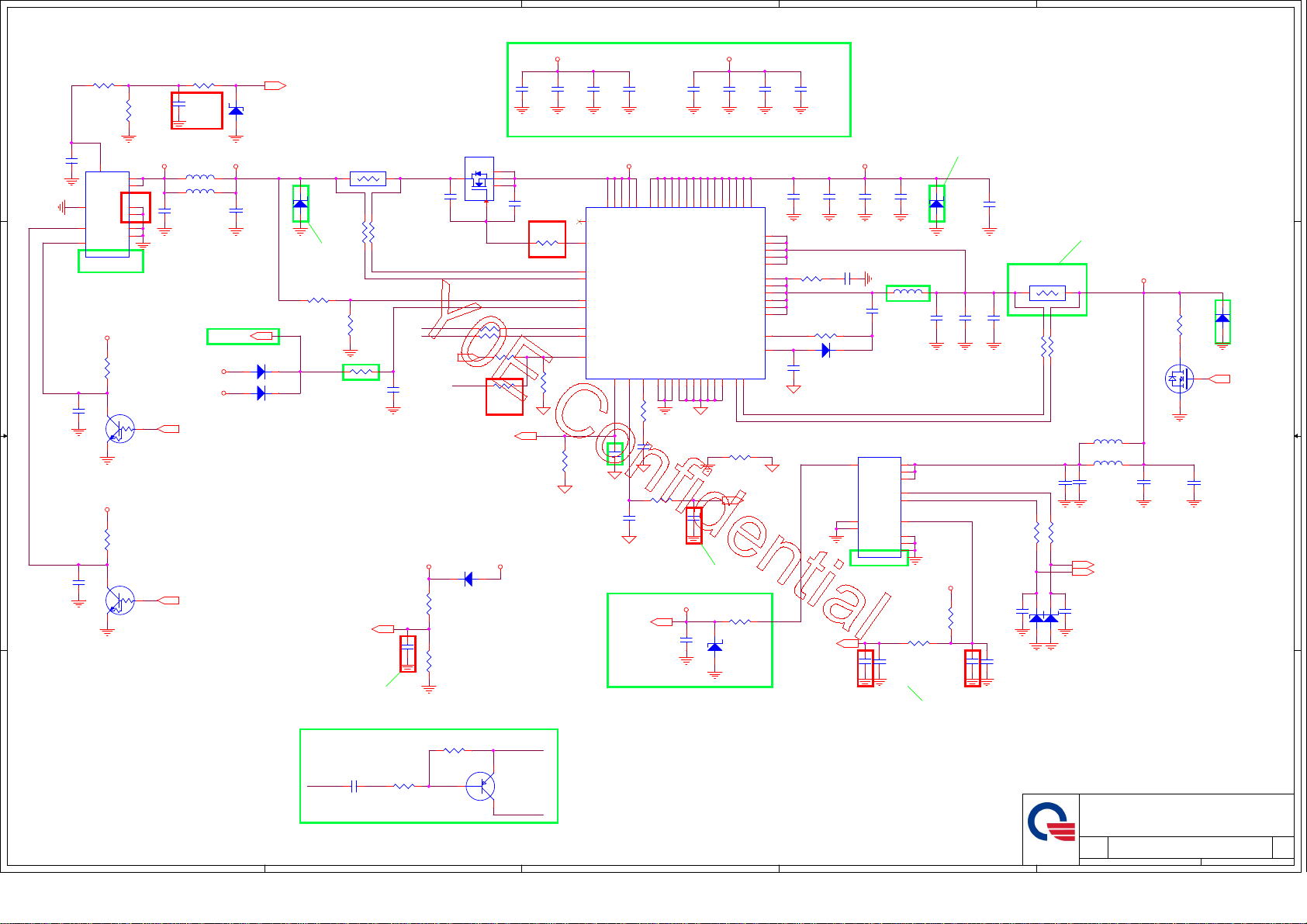Select the rectangular IC at the upper left

(x=107, y=214)
